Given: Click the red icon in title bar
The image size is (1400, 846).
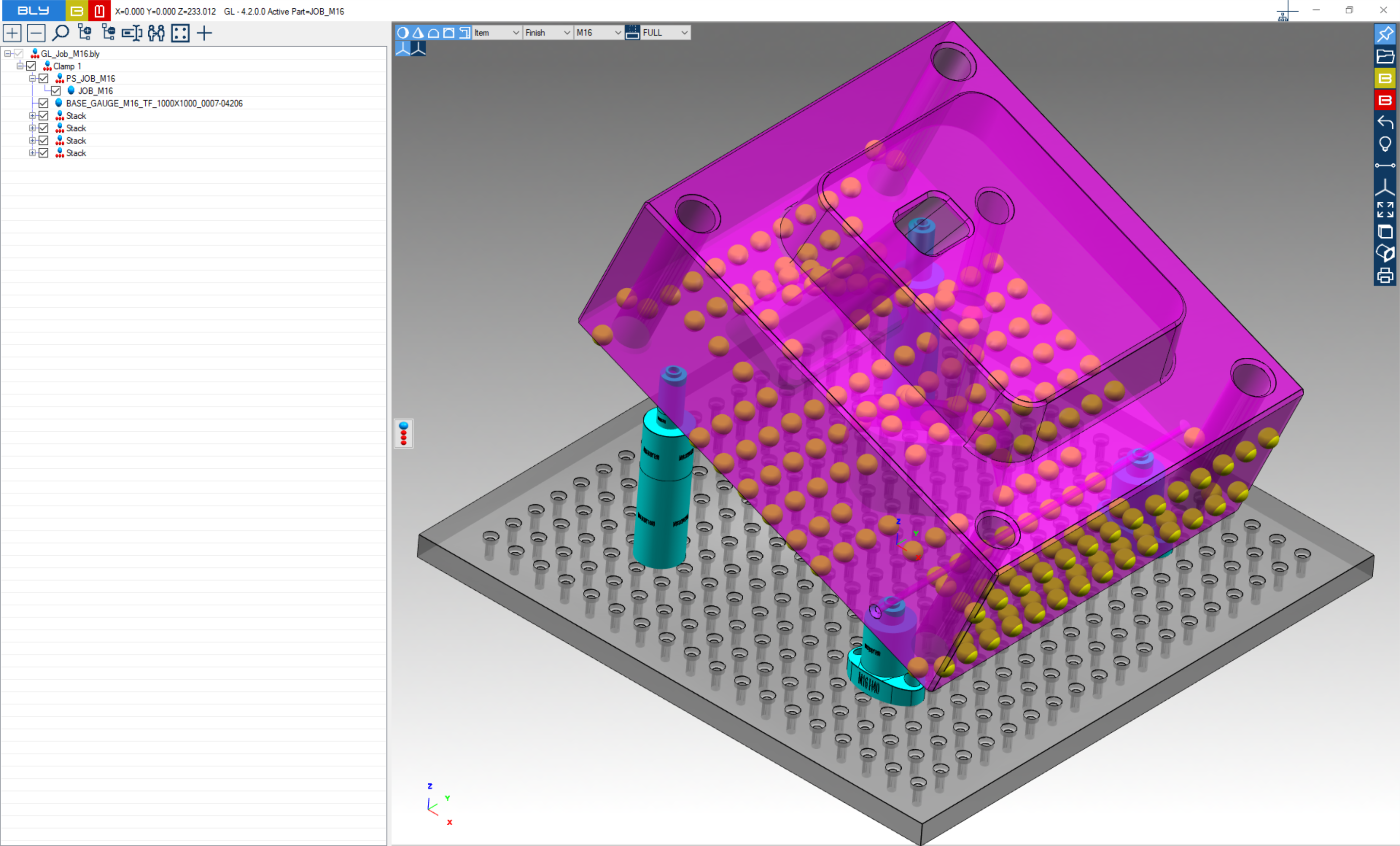Looking at the screenshot, I should tap(100, 11).
